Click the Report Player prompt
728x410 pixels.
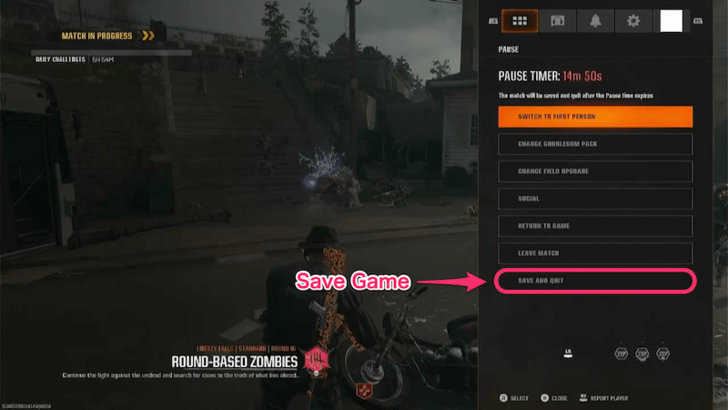tap(604, 398)
